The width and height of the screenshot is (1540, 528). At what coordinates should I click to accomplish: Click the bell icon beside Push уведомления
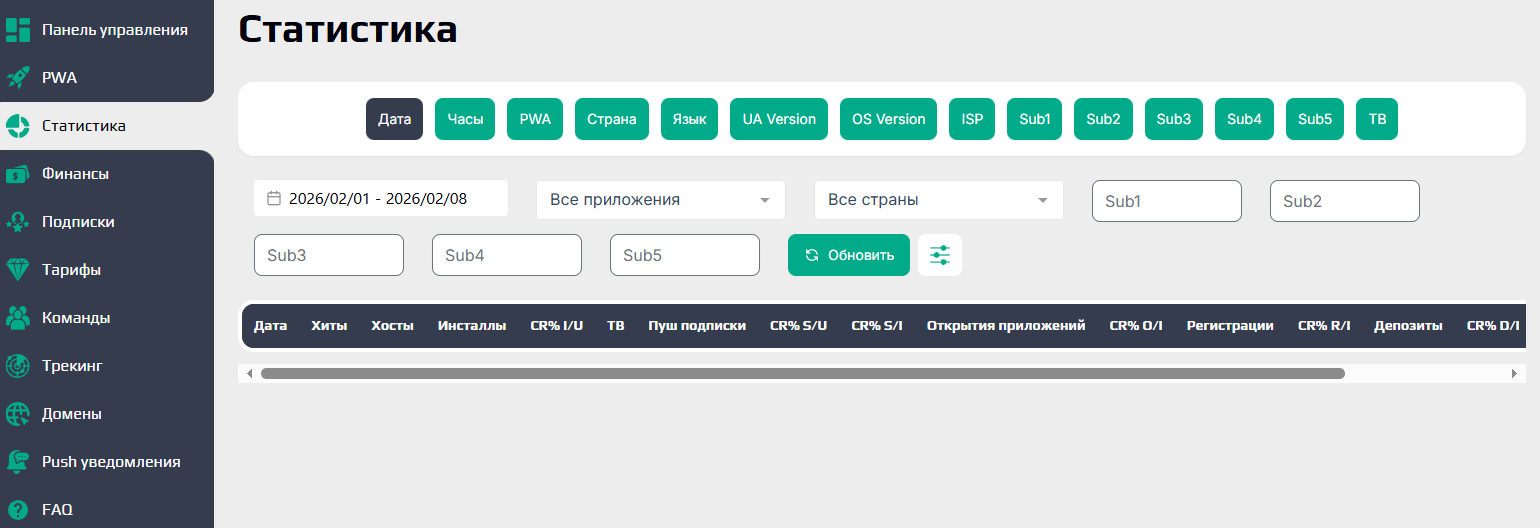tap(18, 462)
